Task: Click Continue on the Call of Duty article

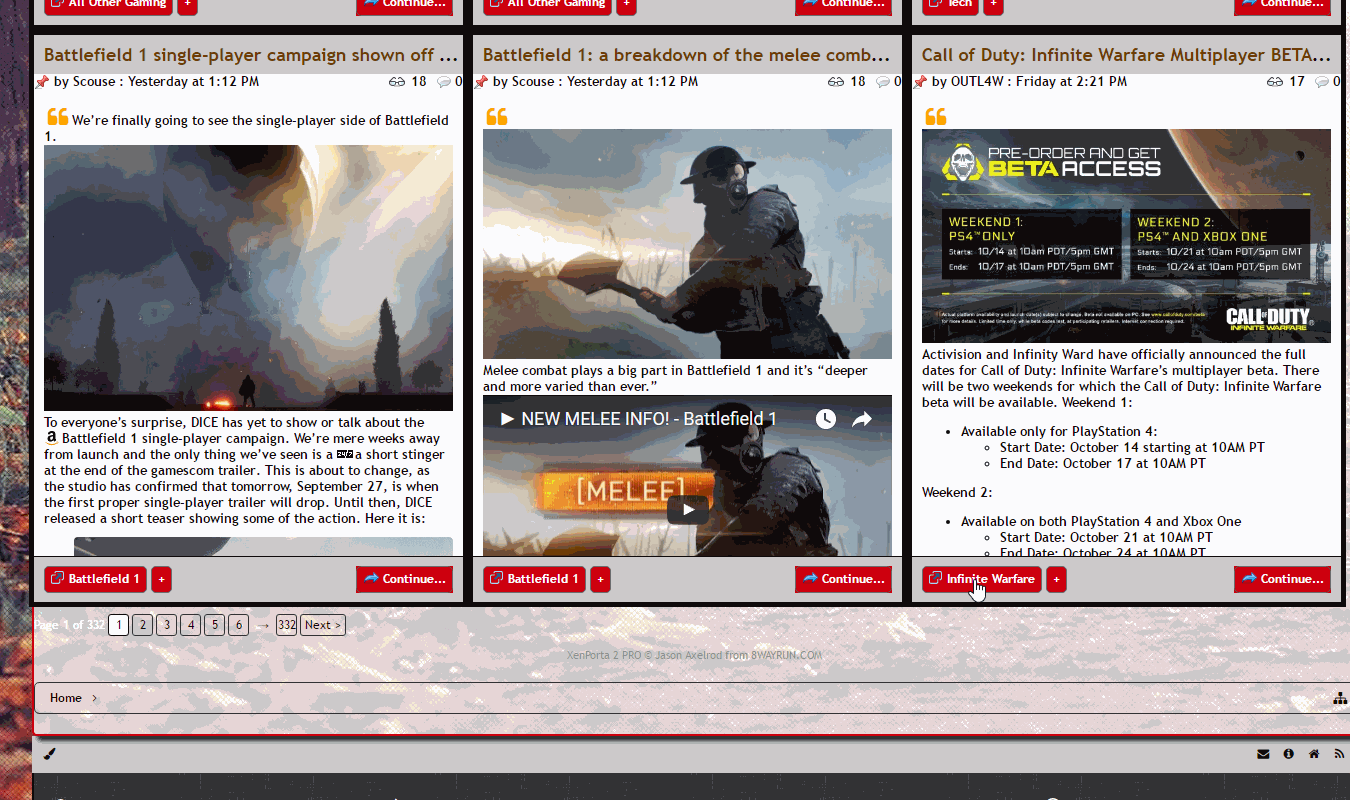Action: point(1282,579)
